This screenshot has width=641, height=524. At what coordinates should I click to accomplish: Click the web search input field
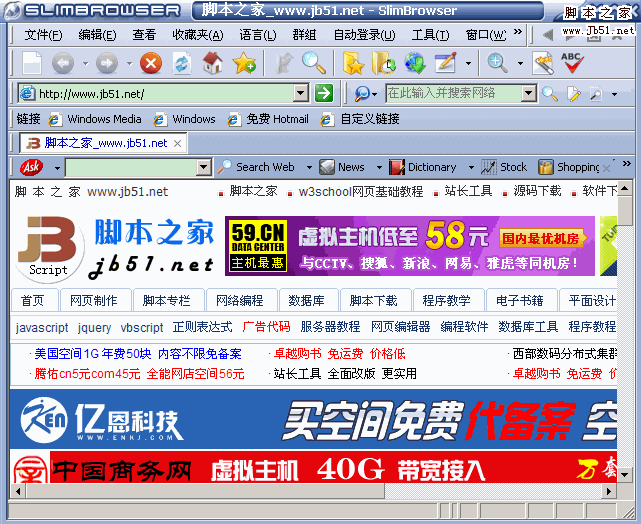(x=454, y=93)
